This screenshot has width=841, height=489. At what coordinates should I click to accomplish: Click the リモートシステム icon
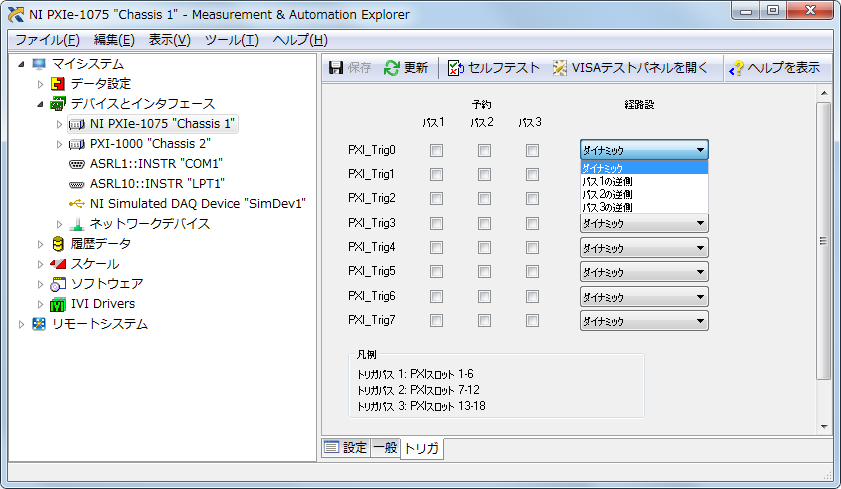39,324
